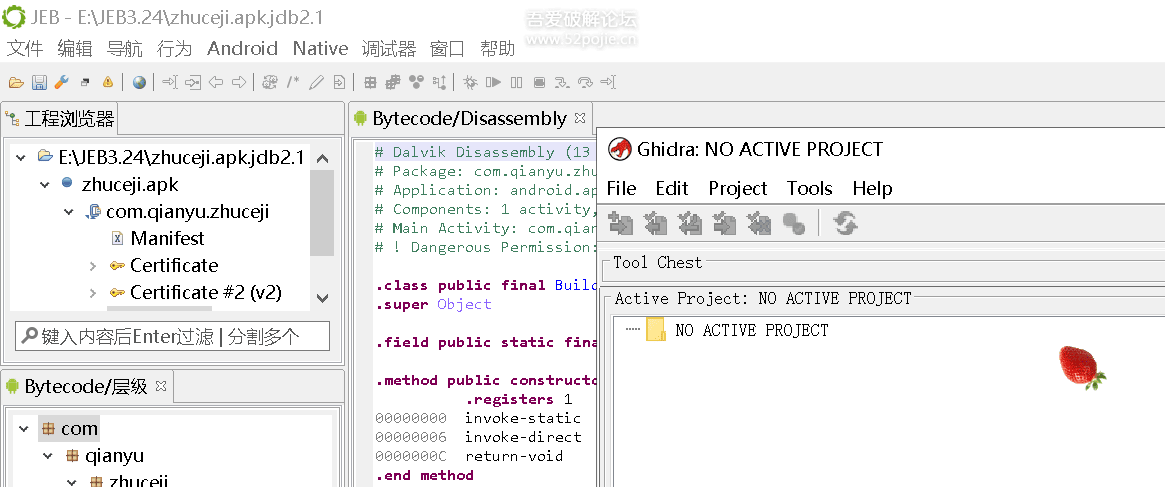Open the 帮助 menu in JEB

(x=497, y=49)
